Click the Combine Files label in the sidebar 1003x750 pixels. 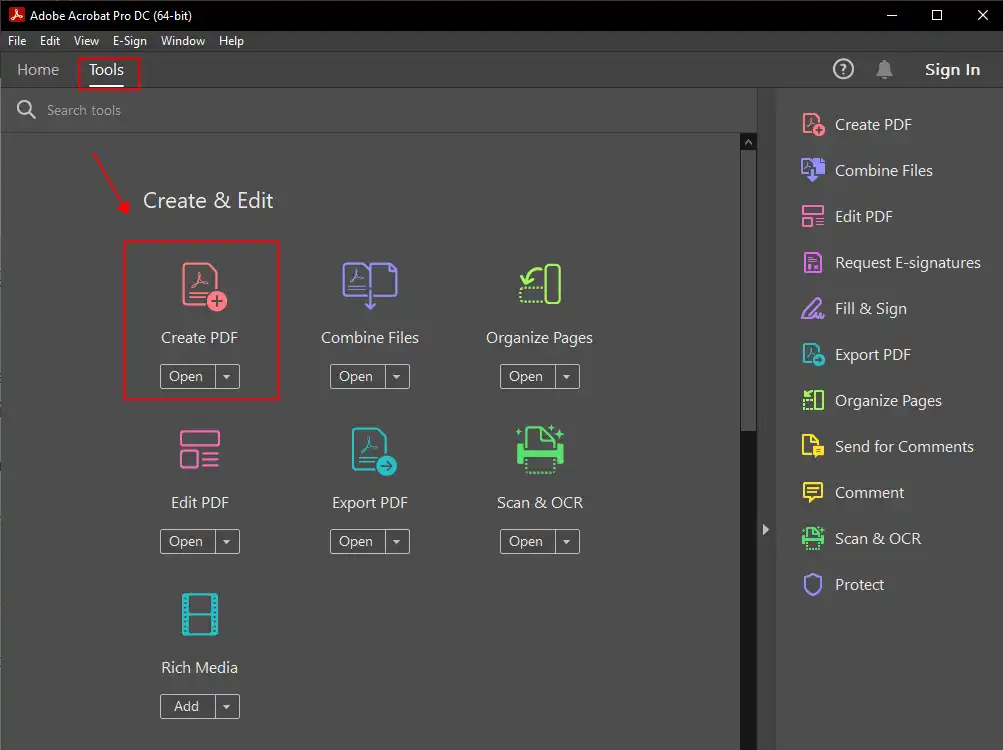[883, 170]
